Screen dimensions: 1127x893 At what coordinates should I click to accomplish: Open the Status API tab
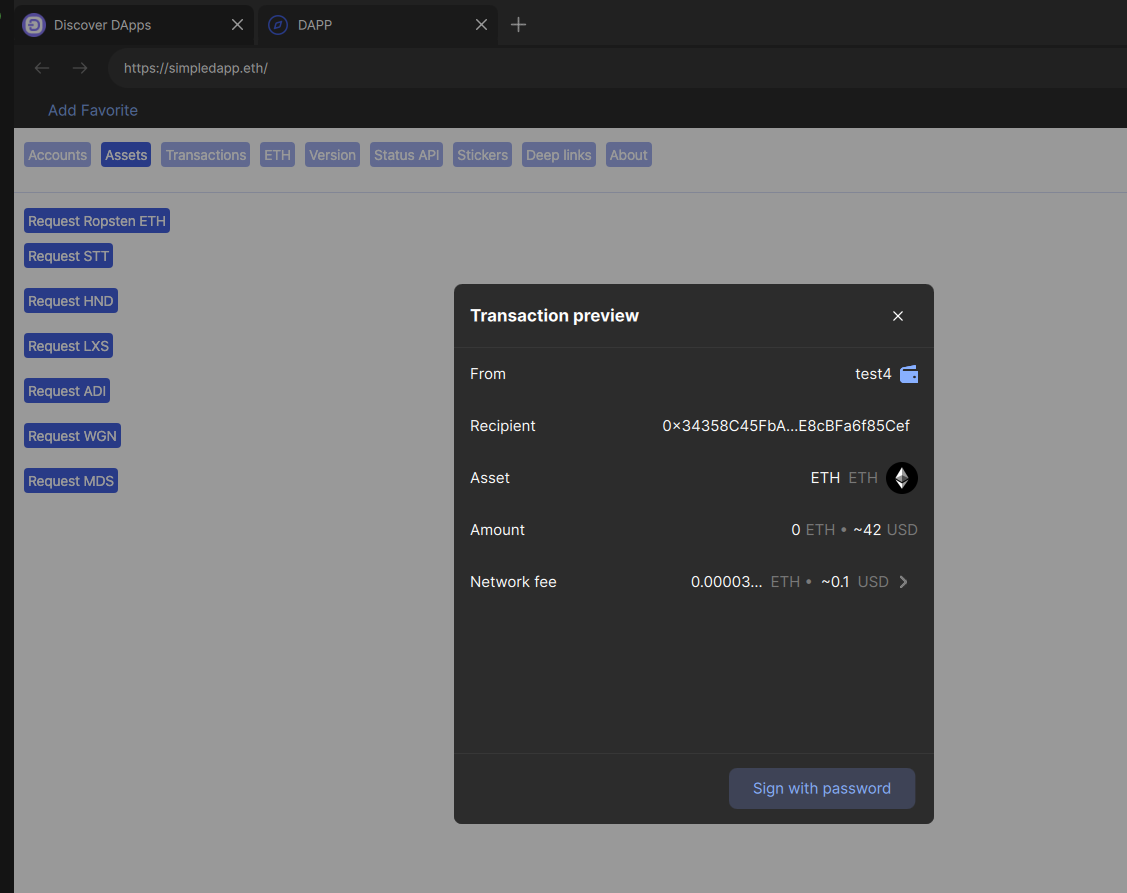(x=406, y=155)
